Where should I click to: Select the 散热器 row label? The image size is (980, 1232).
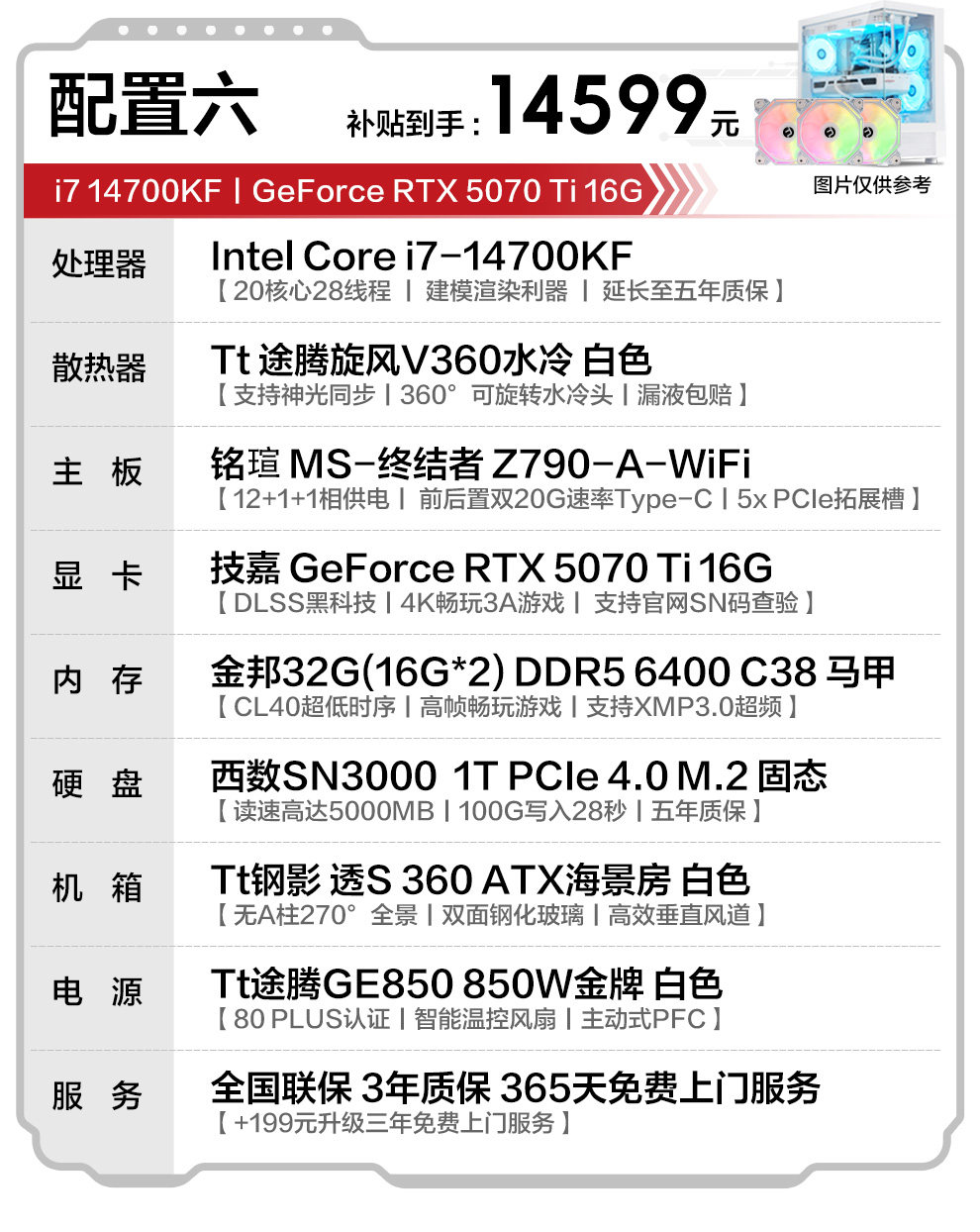pos(99,368)
